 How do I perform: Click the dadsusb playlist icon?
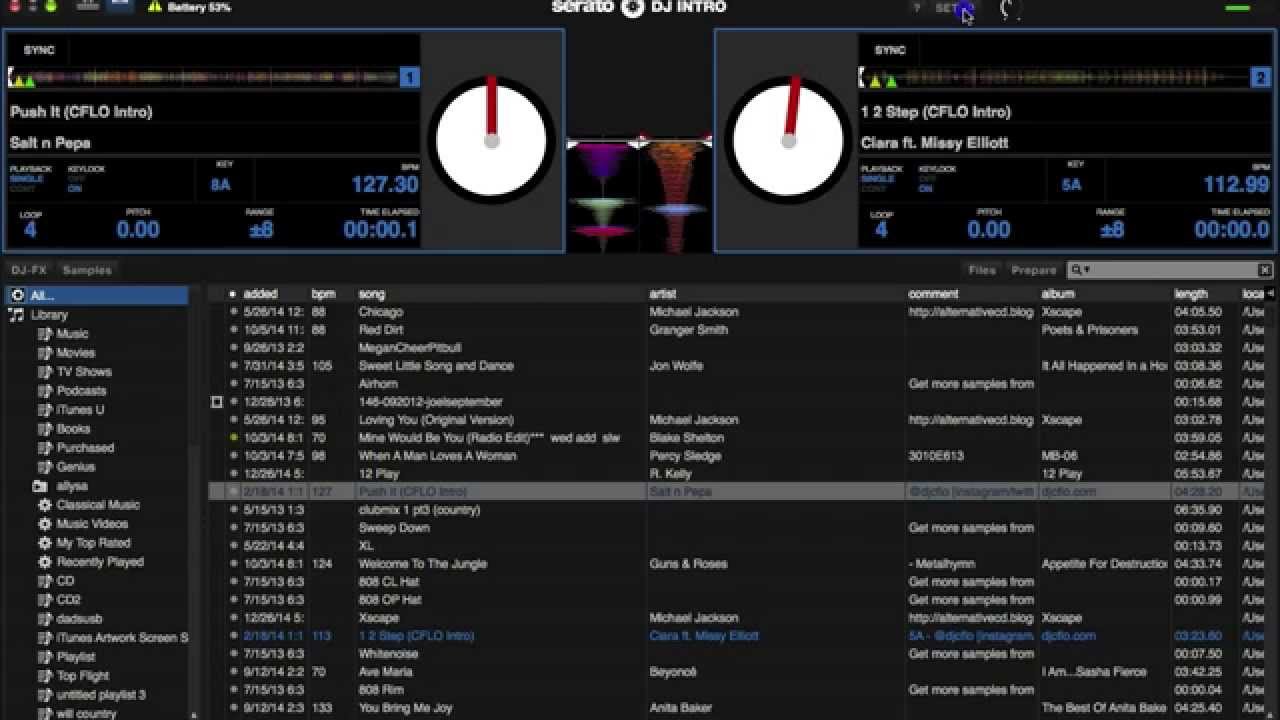[44, 619]
